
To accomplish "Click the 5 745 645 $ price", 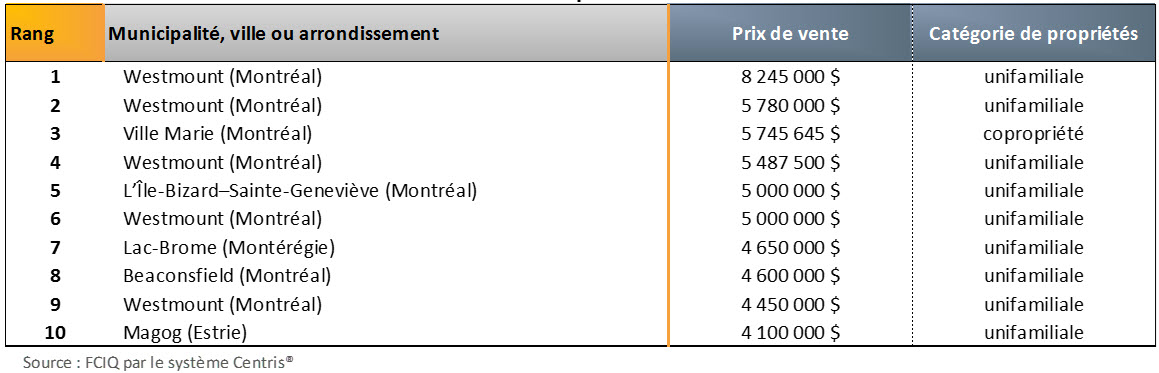I will tap(790, 134).
